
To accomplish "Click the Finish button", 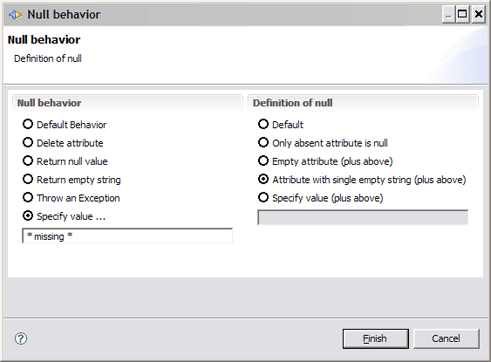I will click(x=376, y=339).
